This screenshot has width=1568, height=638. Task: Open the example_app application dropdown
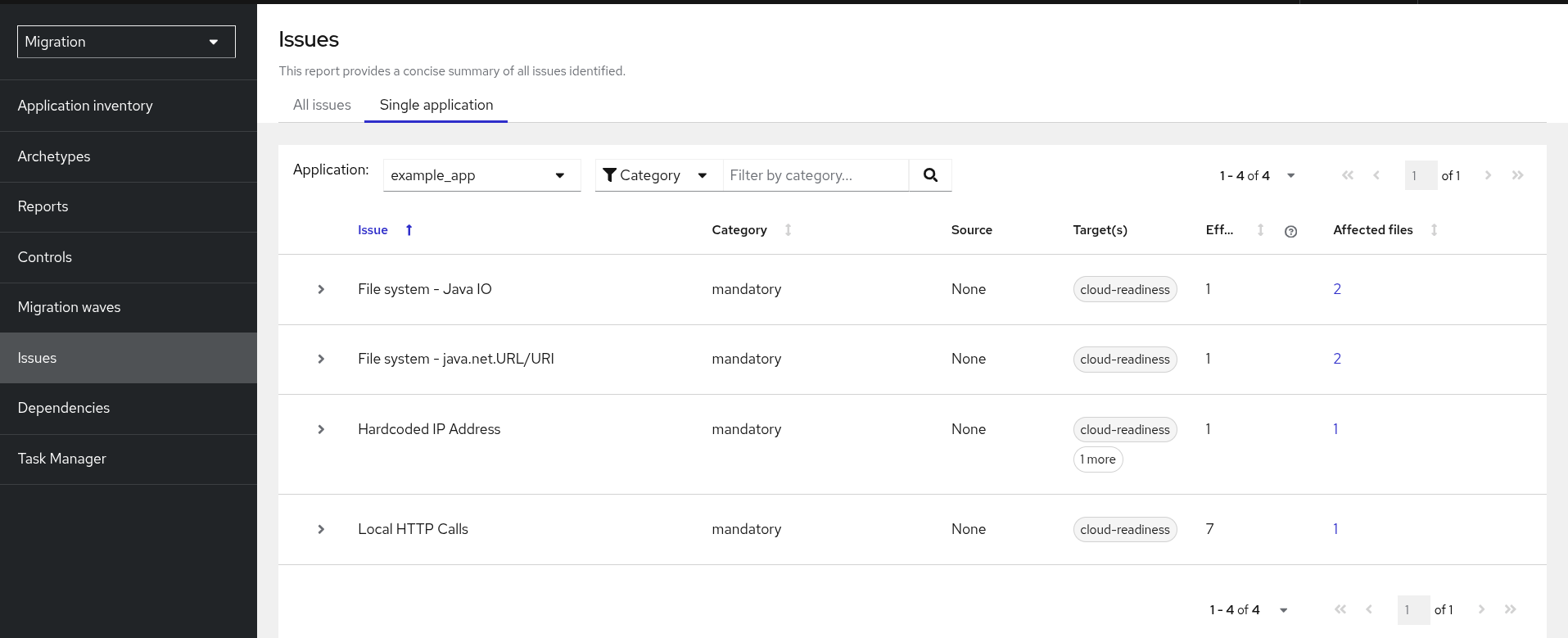(x=481, y=175)
